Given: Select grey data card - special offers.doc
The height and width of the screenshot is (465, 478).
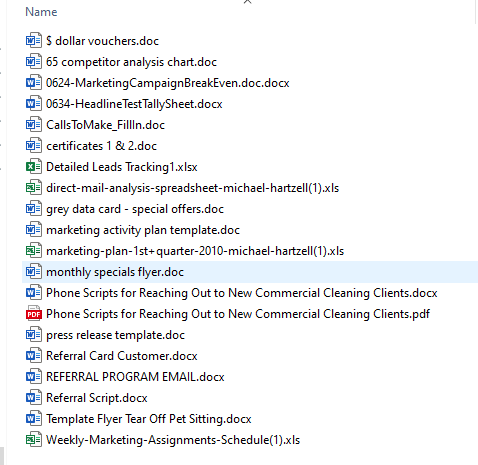Looking at the screenshot, I should click(135, 209).
